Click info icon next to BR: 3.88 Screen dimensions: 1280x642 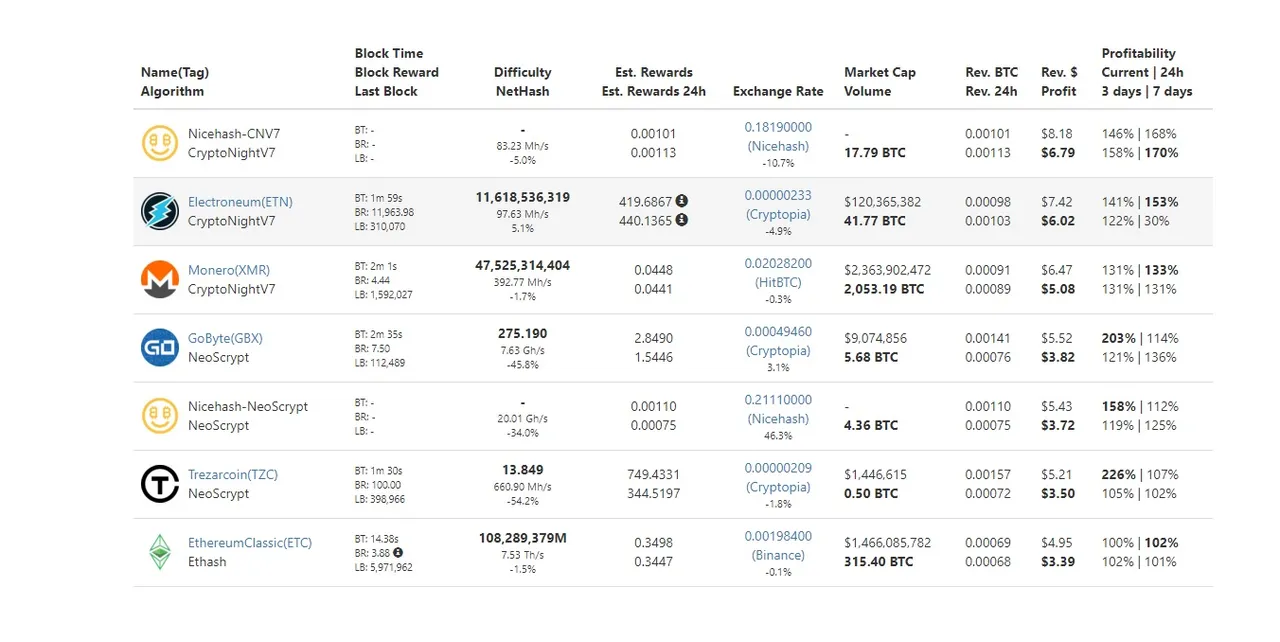pyautogui.click(x=398, y=552)
